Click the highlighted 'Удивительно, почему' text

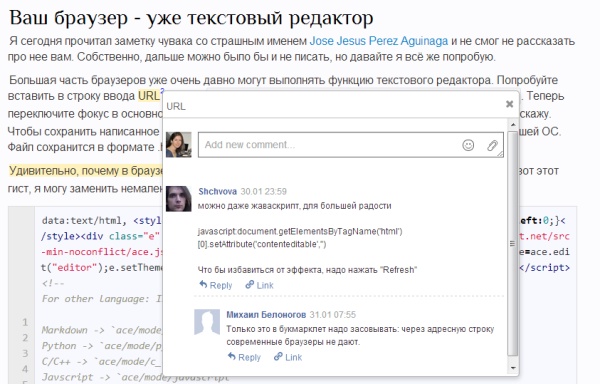pyautogui.click(x=86, y=171)
